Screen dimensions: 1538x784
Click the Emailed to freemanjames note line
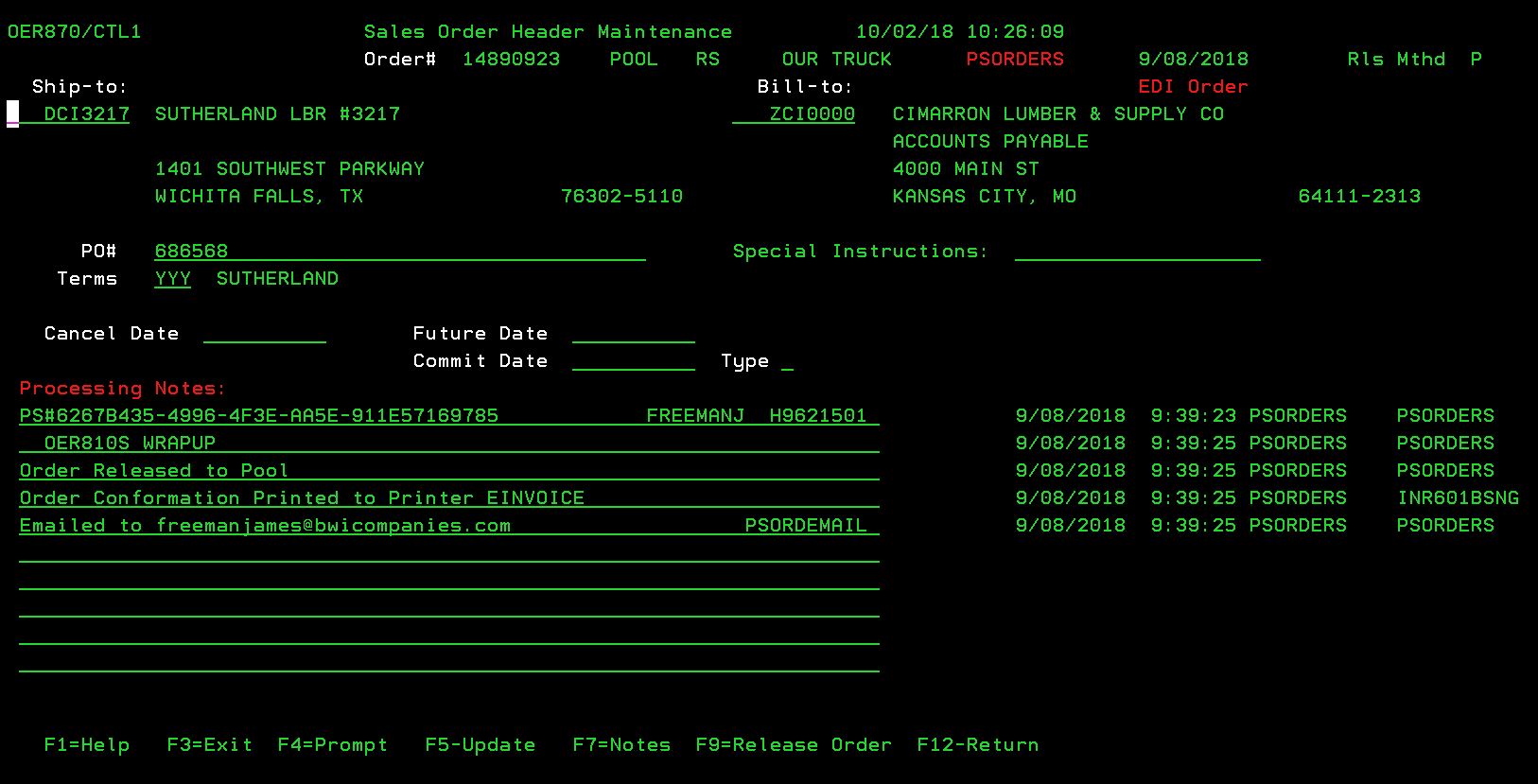448,526
